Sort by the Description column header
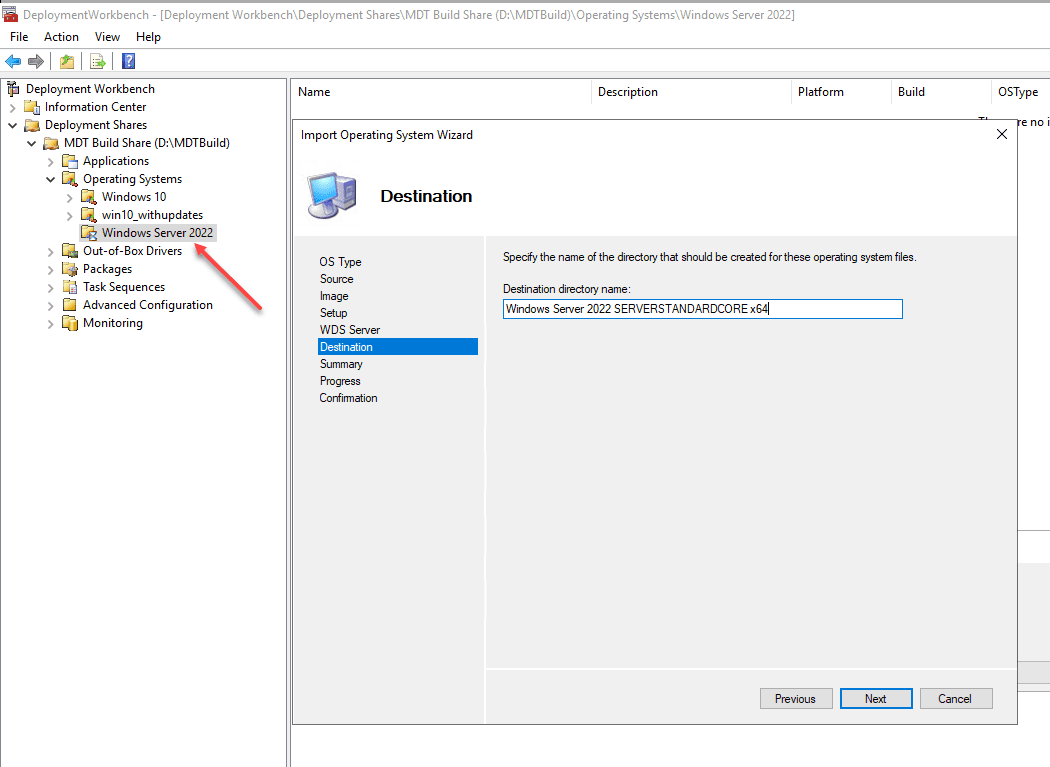The width and height of the screenshot is (1050, 767). coord(692,92)
